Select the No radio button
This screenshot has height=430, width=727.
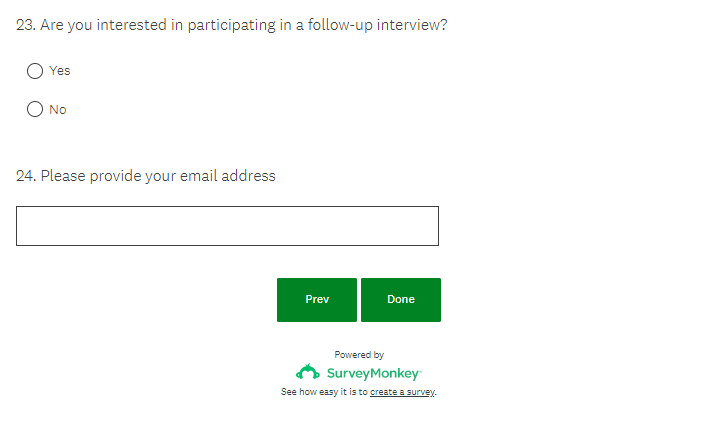(x=35, y=110)
